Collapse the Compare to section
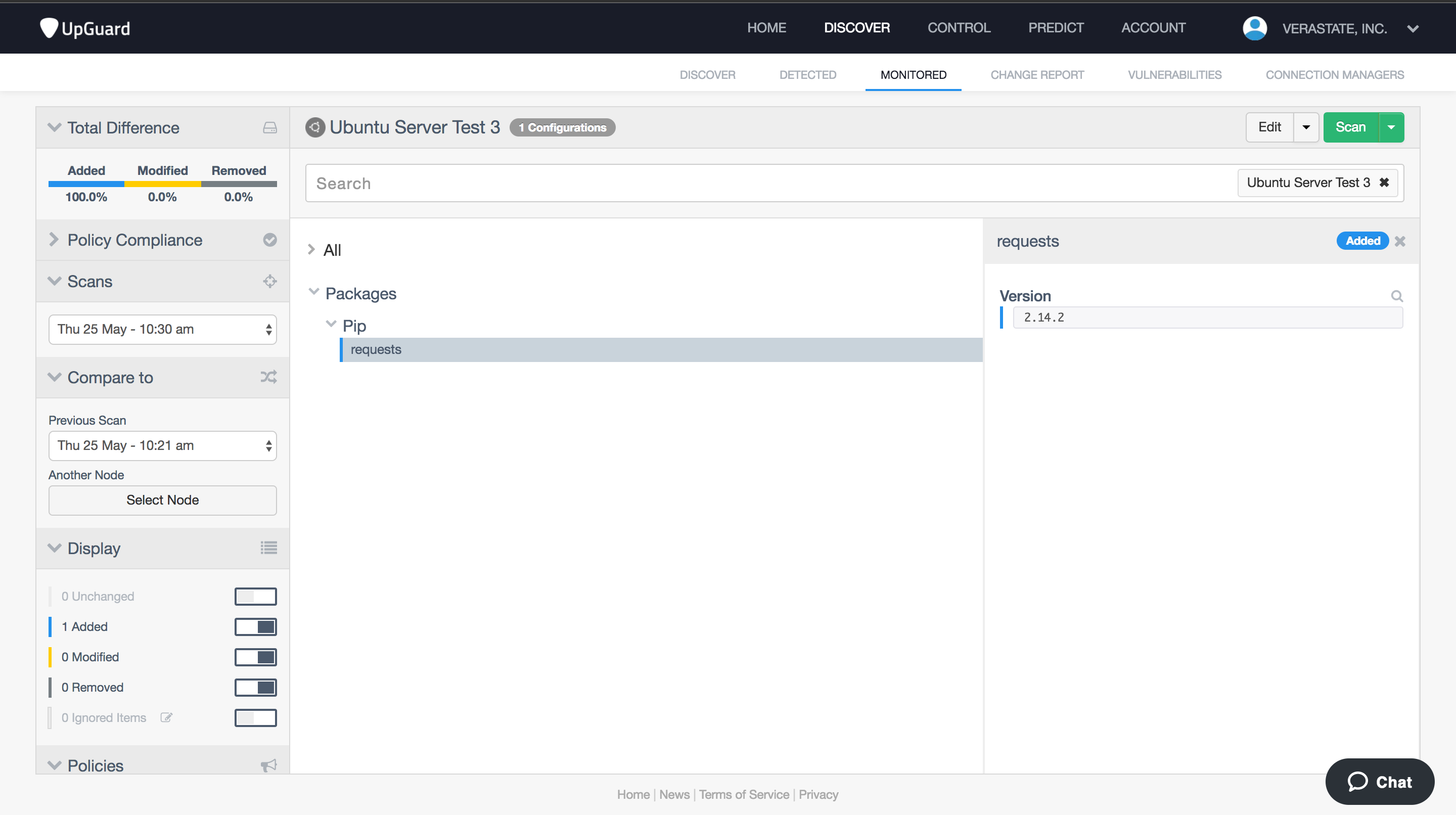The width and height of the screenshot is (1456, 815). click(x=54, y=377)
